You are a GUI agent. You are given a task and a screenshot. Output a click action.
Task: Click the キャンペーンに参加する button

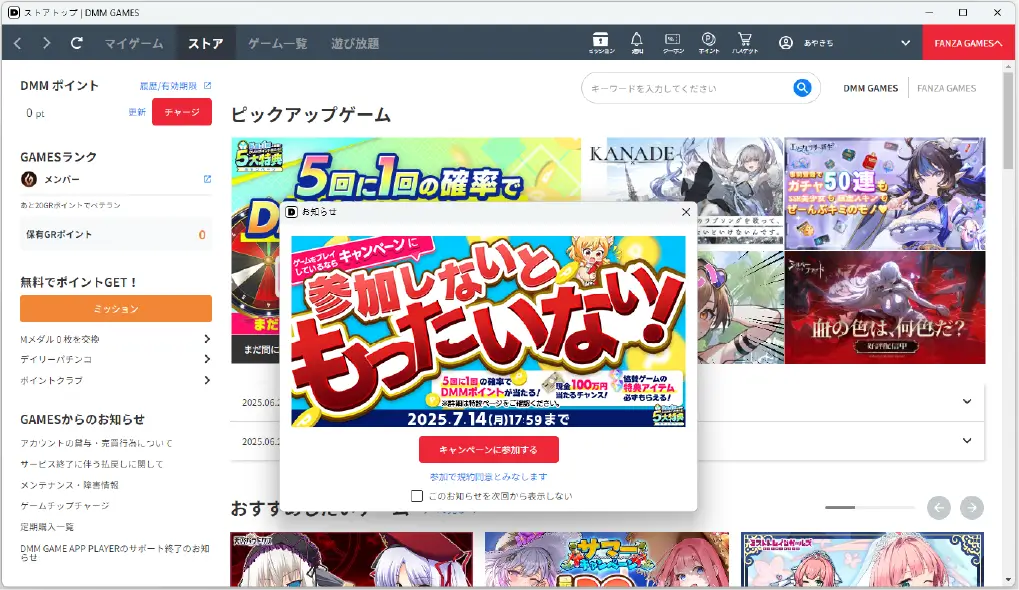[488, 449]
